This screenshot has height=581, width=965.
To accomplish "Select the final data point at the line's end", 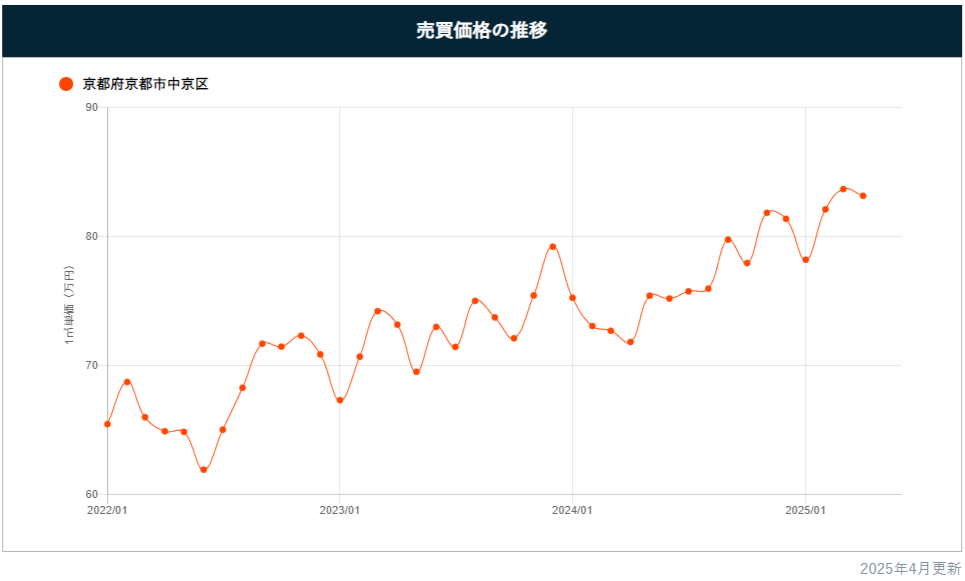I will (x=863, y=196).
